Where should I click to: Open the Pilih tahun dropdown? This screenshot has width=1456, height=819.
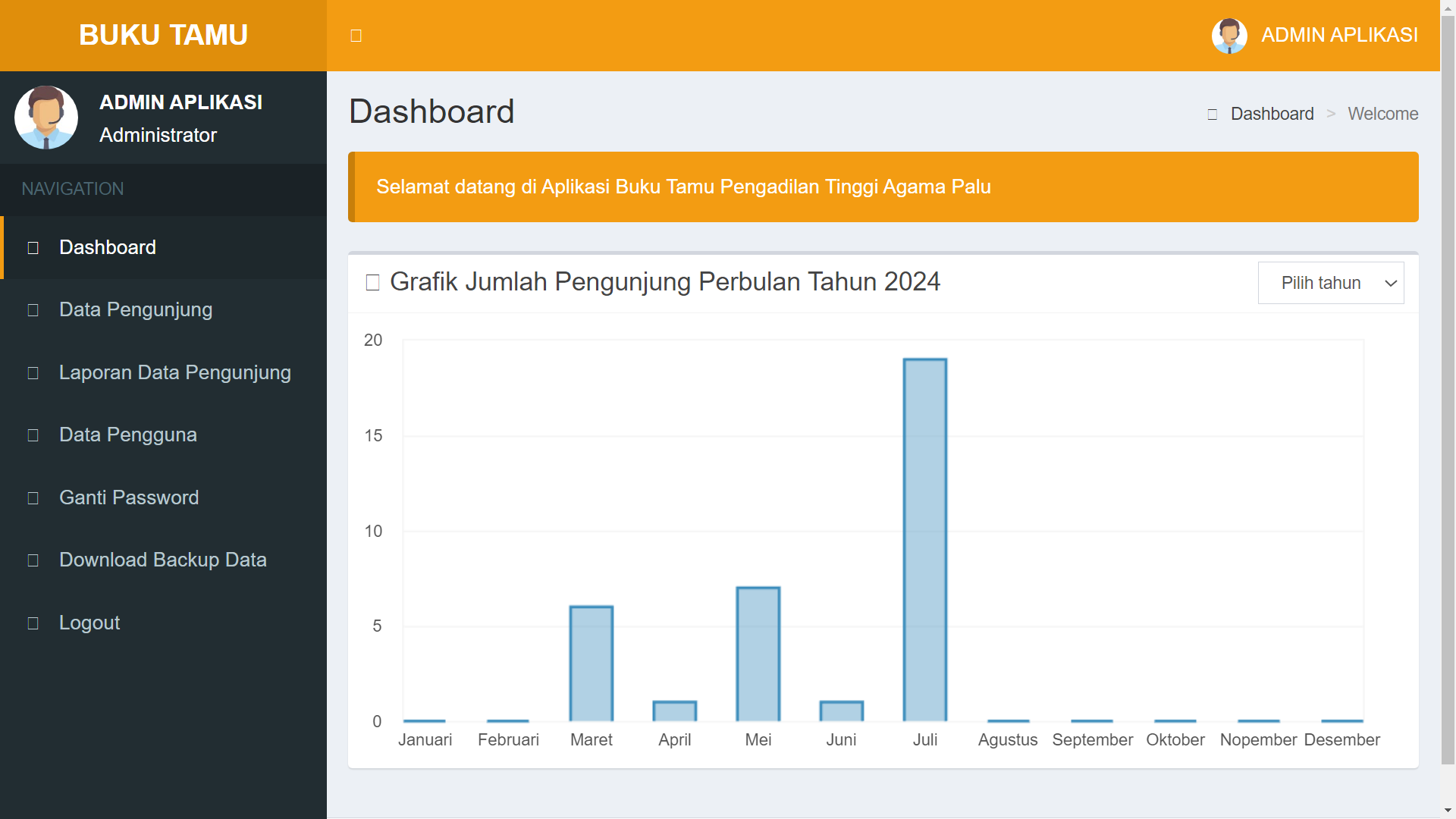click(1320, 283)
